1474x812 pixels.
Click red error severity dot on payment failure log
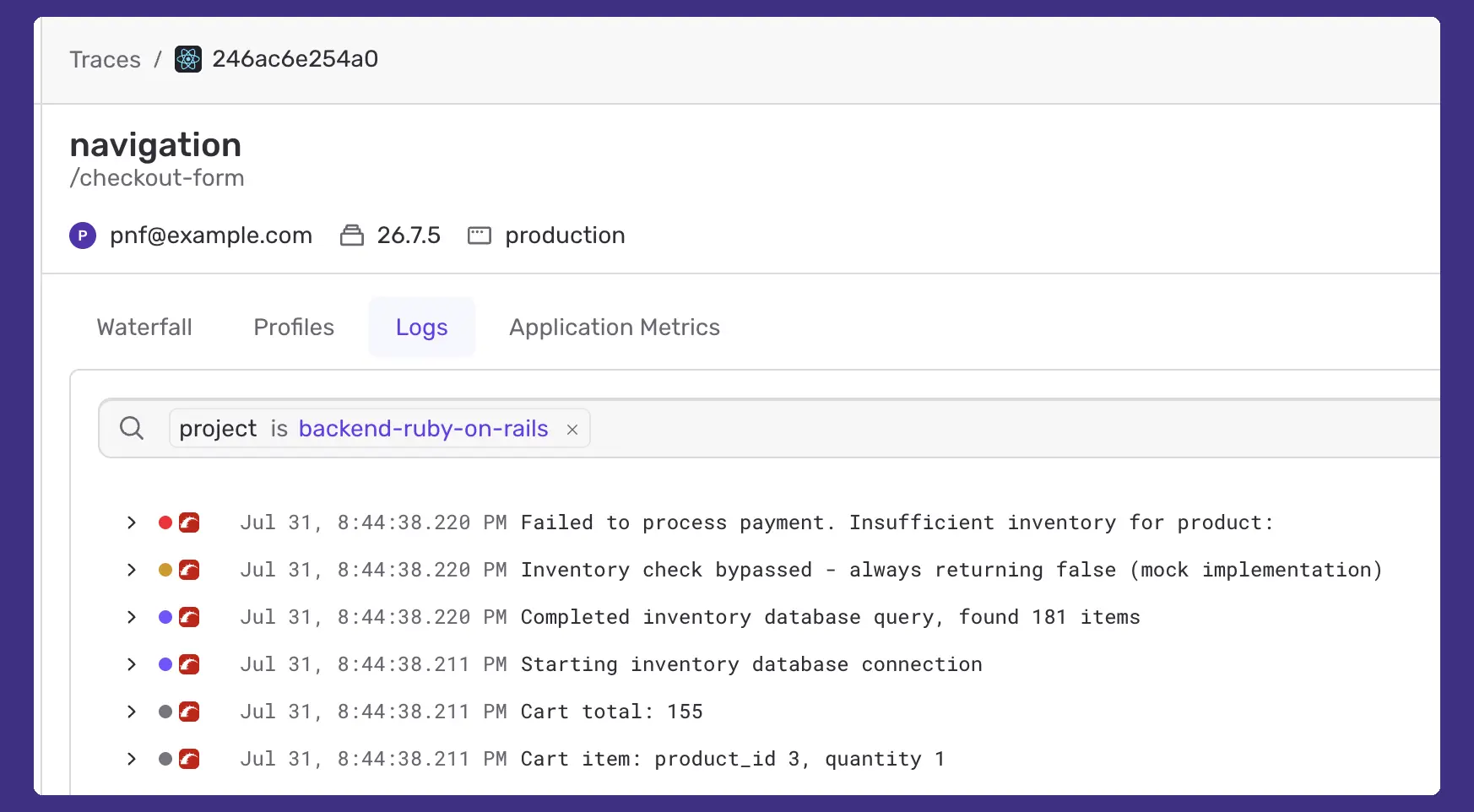tap(165, 522)
